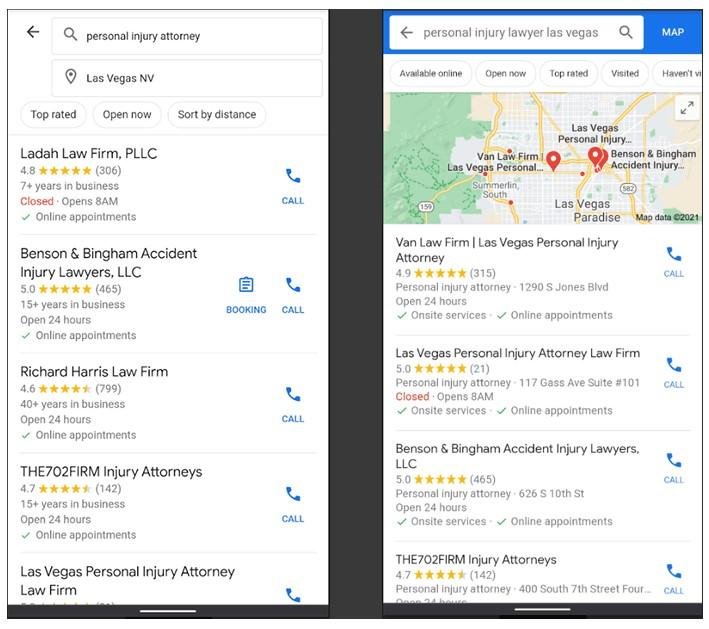Toggle the Available online filter chip
The width and height of the screenshot is (709, 629).
(x=431, y=73)
